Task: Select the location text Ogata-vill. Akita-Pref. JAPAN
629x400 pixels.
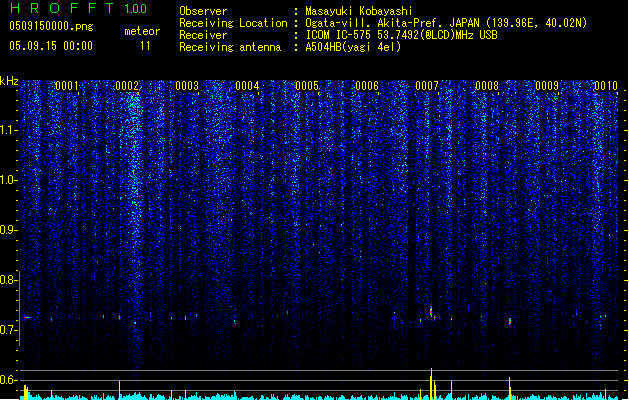Action: tap(393, 23)
